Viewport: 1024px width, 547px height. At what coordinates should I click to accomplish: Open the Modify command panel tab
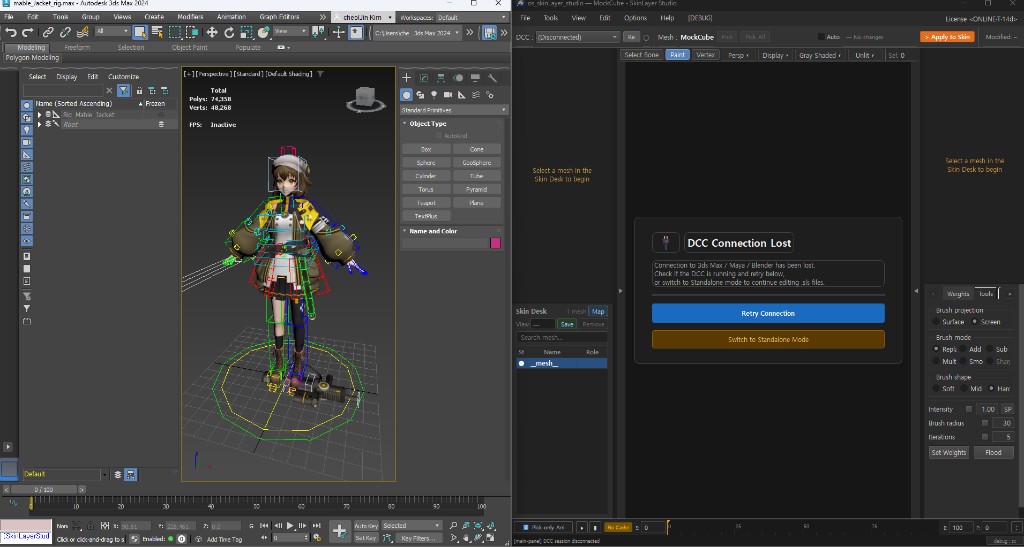coord(424,78)
